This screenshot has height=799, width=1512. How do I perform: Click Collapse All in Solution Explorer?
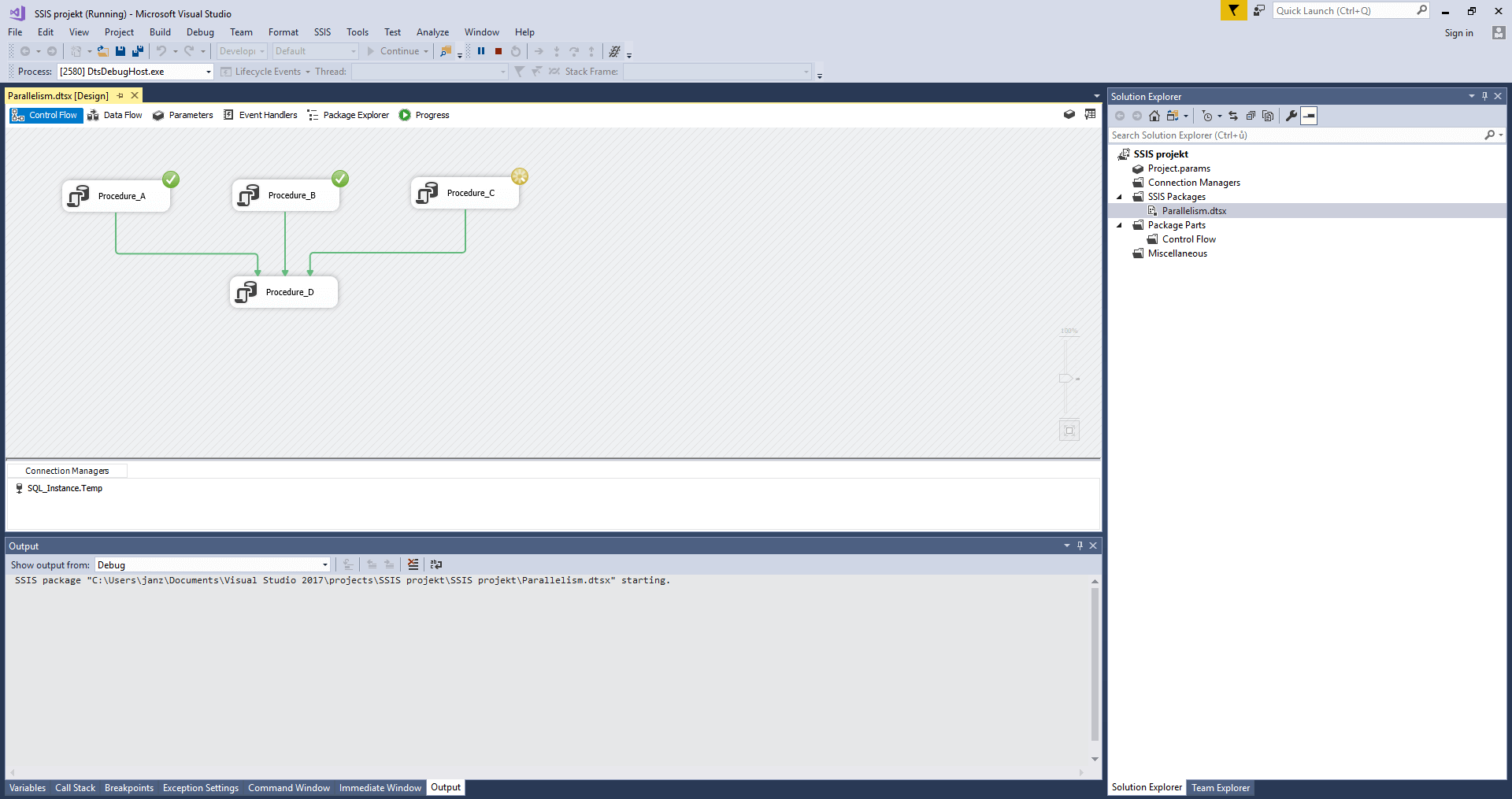(1251, 116)
